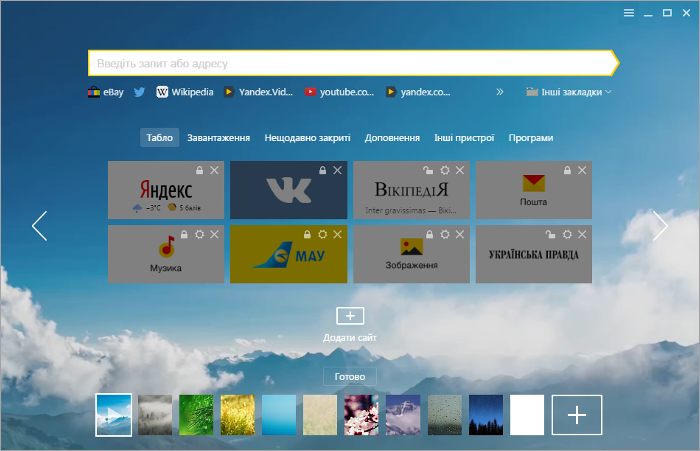Open the eBay bookmark
The image size is (700, 451).
pyautogui.click(x=106, y=92)
